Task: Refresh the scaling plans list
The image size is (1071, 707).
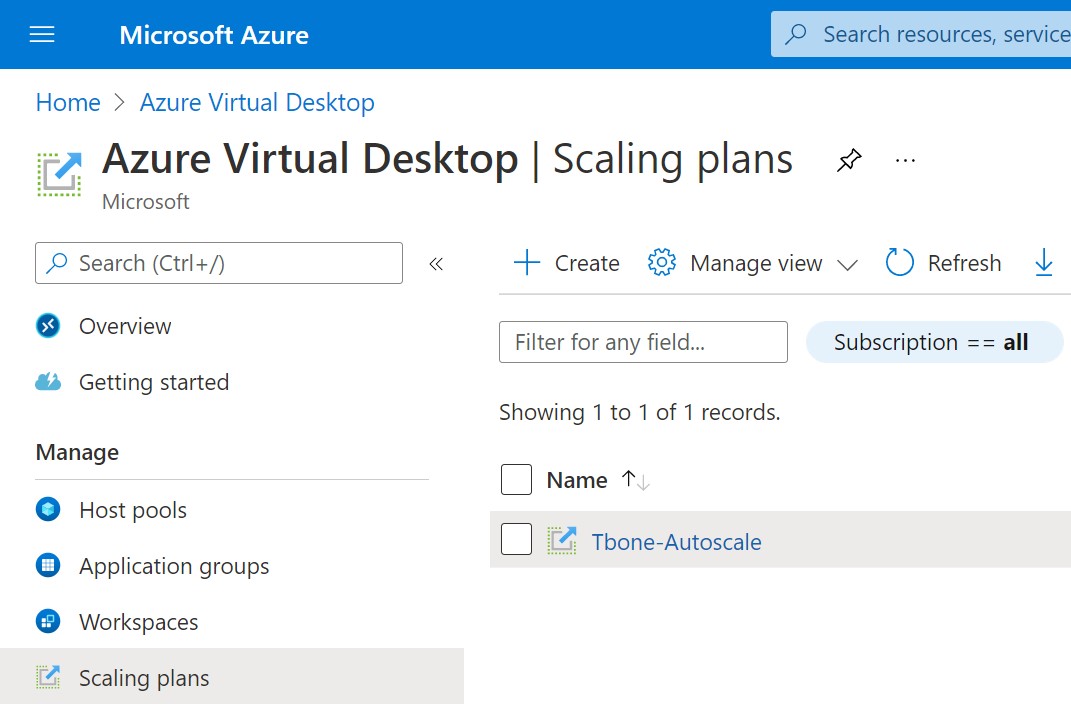Action: tap(943, 263)
